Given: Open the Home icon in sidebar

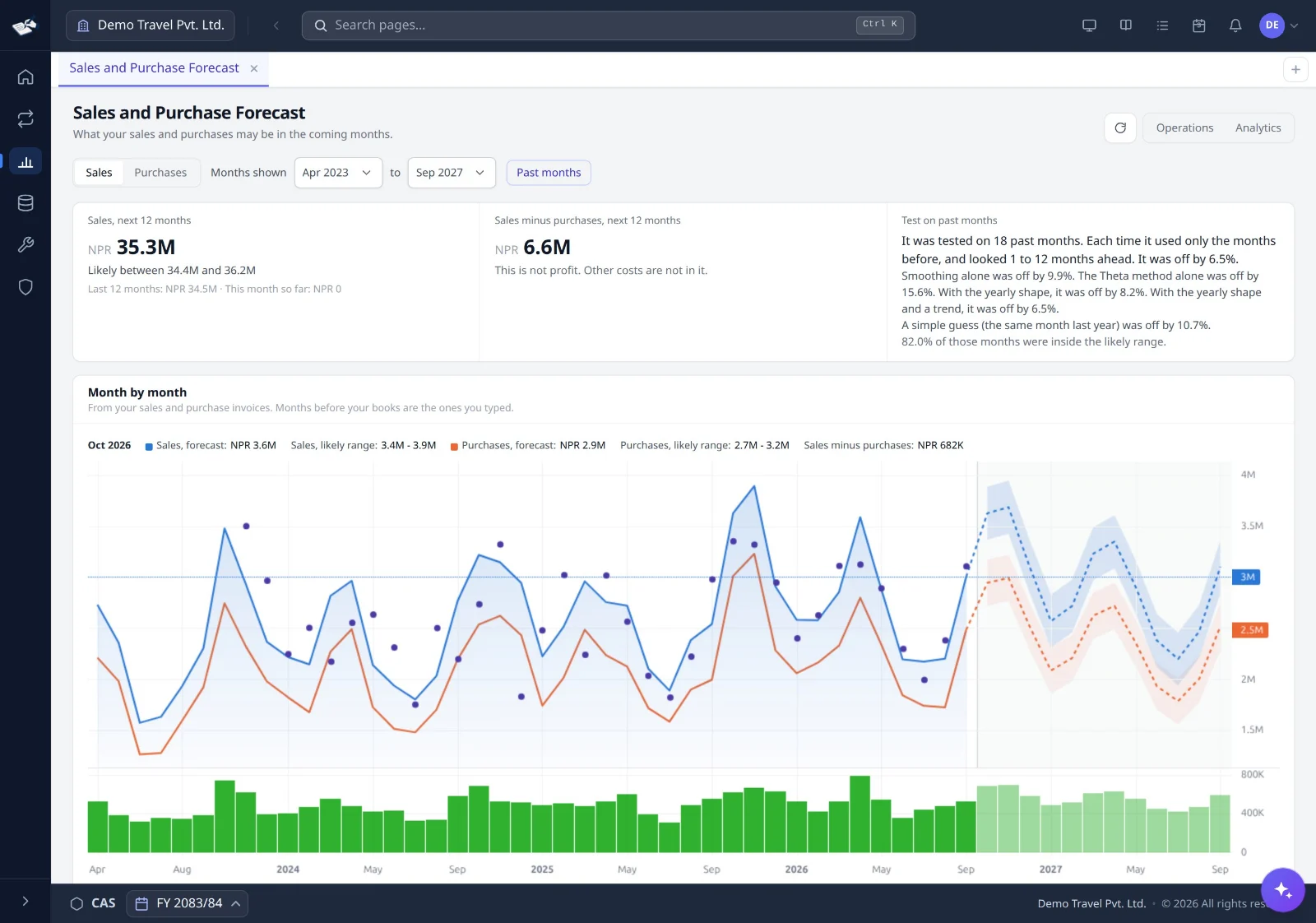Looking at the screenshot, I should click(x=25, y=77).
